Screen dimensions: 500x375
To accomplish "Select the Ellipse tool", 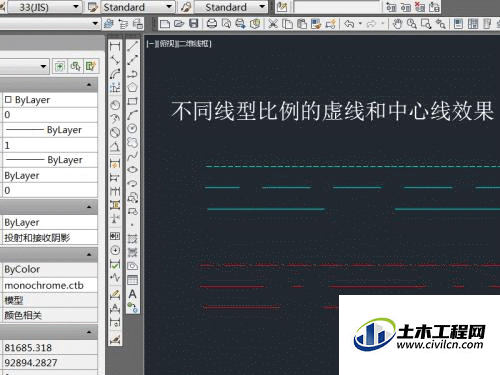I will click(x=133, y=170).
